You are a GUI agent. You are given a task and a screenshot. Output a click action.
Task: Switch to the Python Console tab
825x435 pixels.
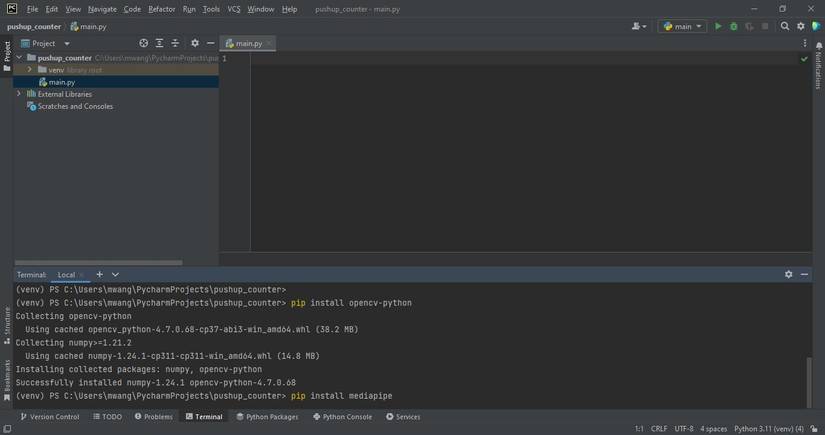(x=344, y=417)
